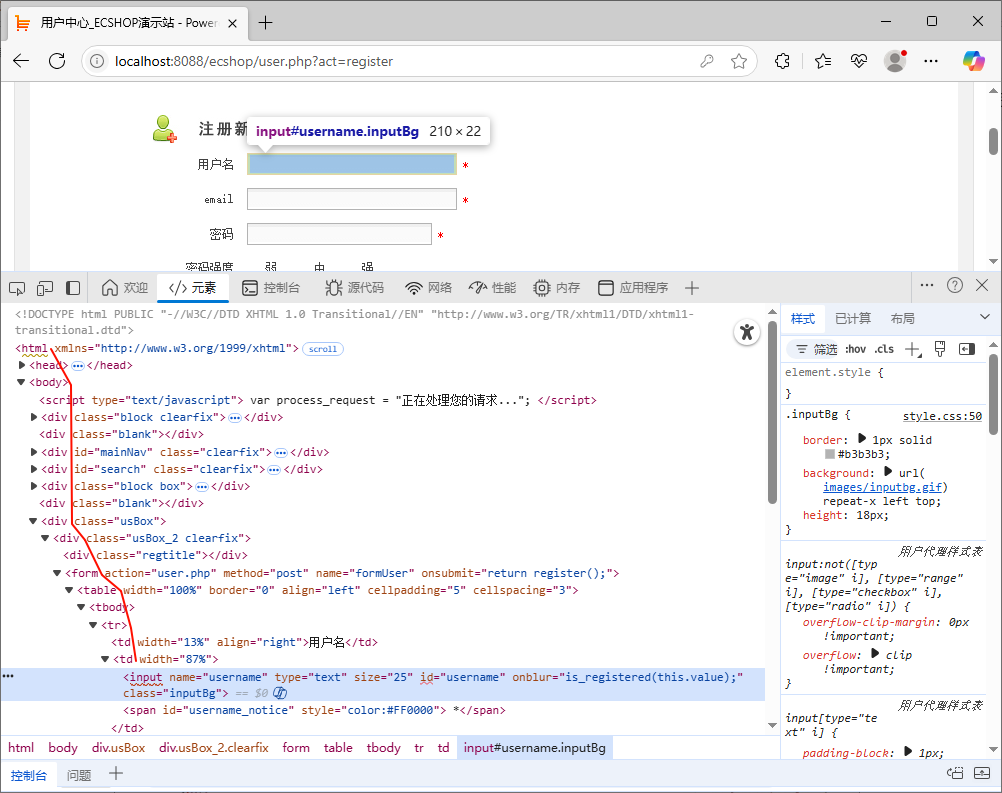
Task: Open user profile avatar
Action: [x=895, y=61]
